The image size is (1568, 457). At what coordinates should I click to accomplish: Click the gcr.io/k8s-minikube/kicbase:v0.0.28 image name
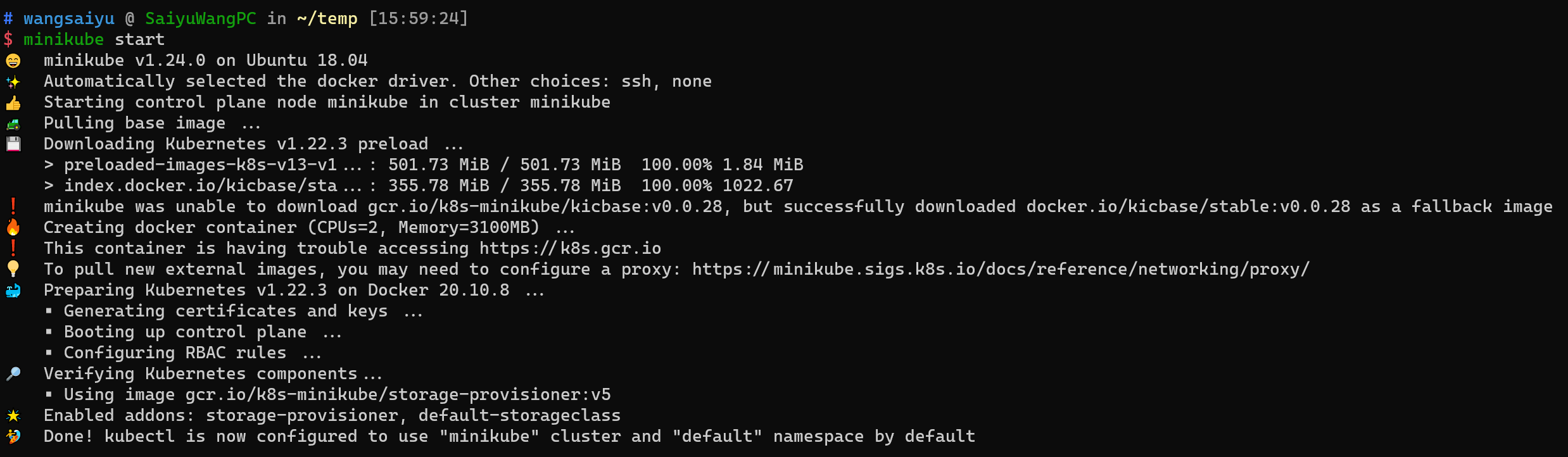coord(545,207)
